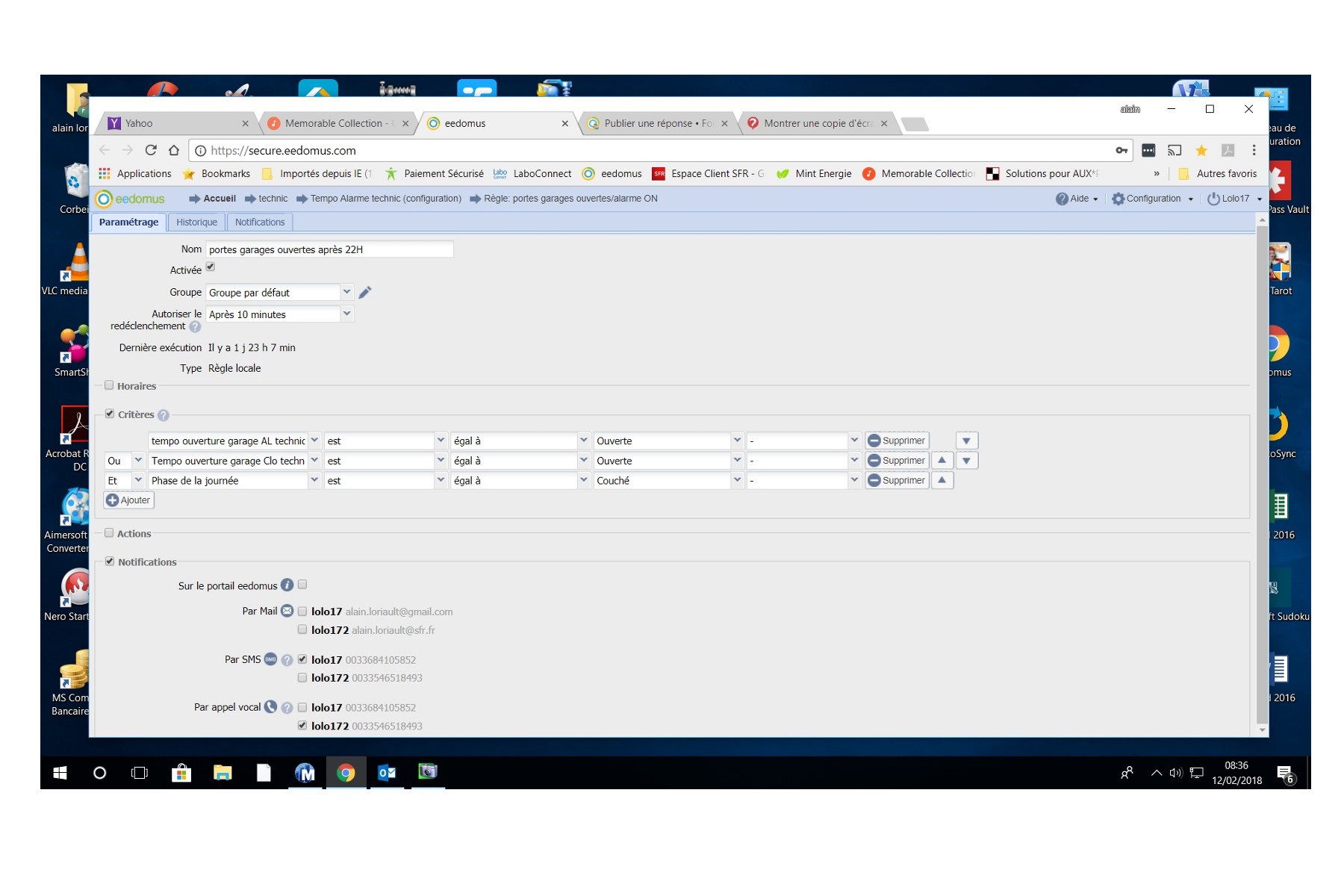Click the Par Mail envelope icon
The image size is (1344, 896).
tap(287, 611)
